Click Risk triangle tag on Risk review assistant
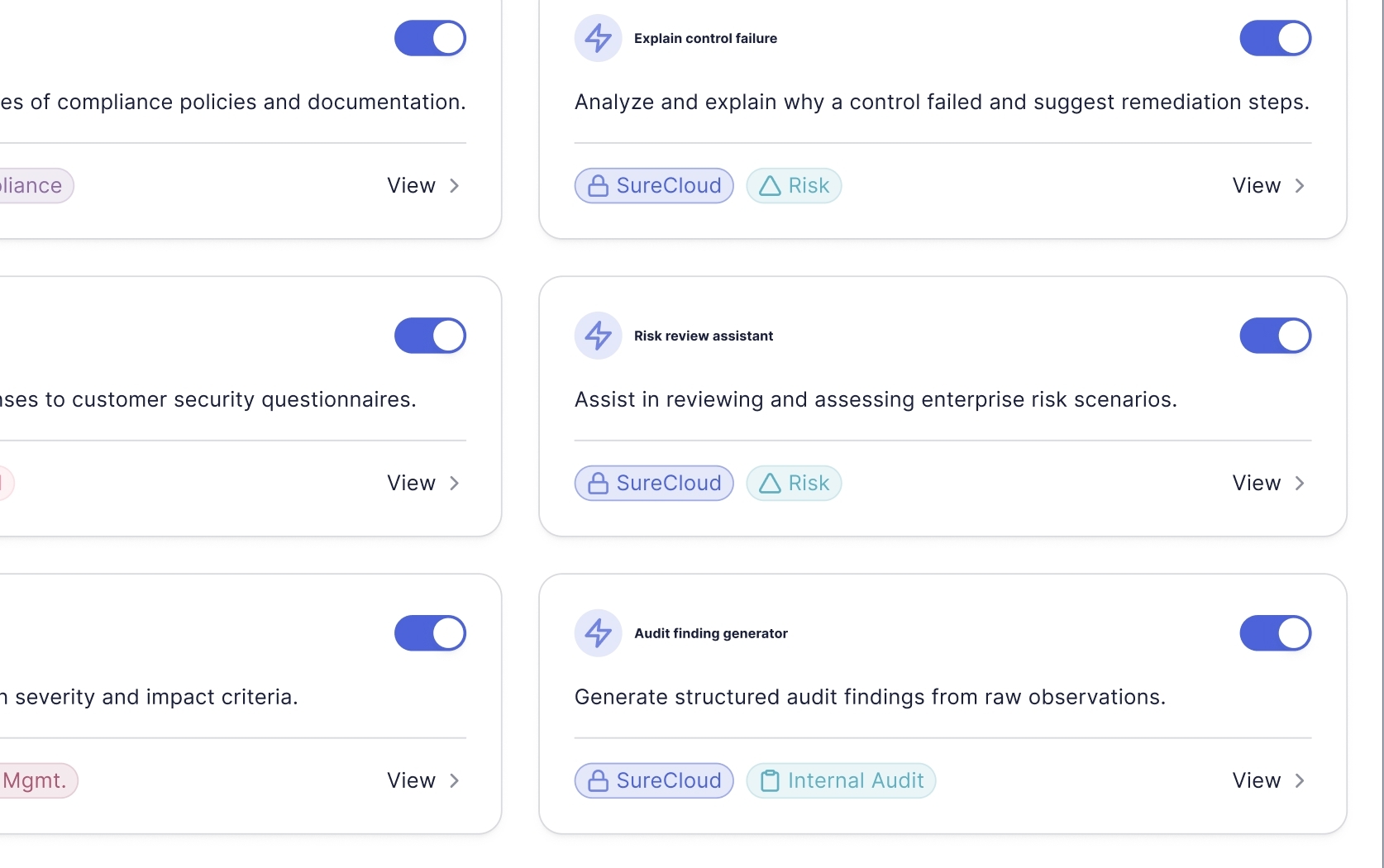1384x868 pixels. (x=794, y=484)
